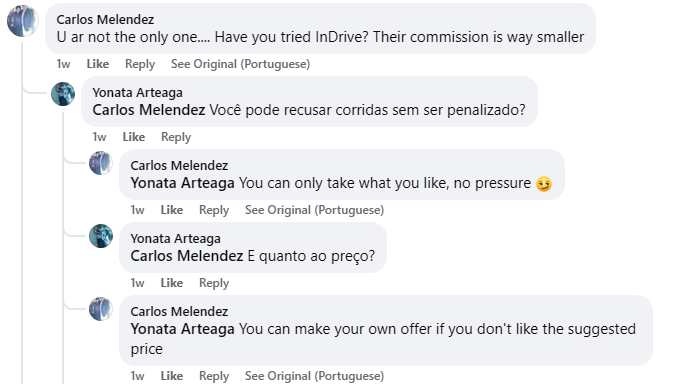Click the smirking emoji in 'no pressure' comment
Image resolution: width=683 pixels, height=384 pixels.
pyautogui.click(x=544, y=184)
